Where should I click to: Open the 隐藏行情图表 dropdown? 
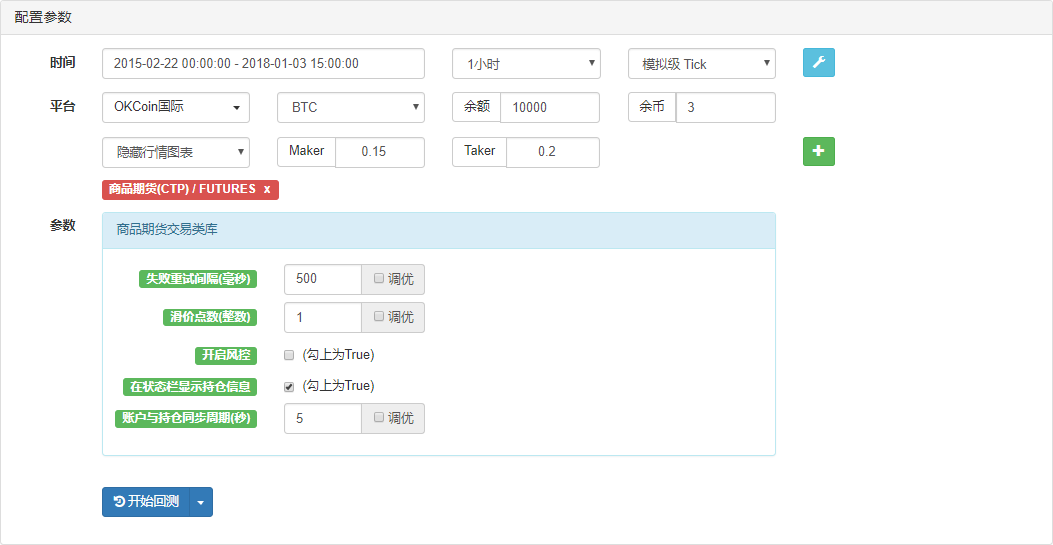175,152
